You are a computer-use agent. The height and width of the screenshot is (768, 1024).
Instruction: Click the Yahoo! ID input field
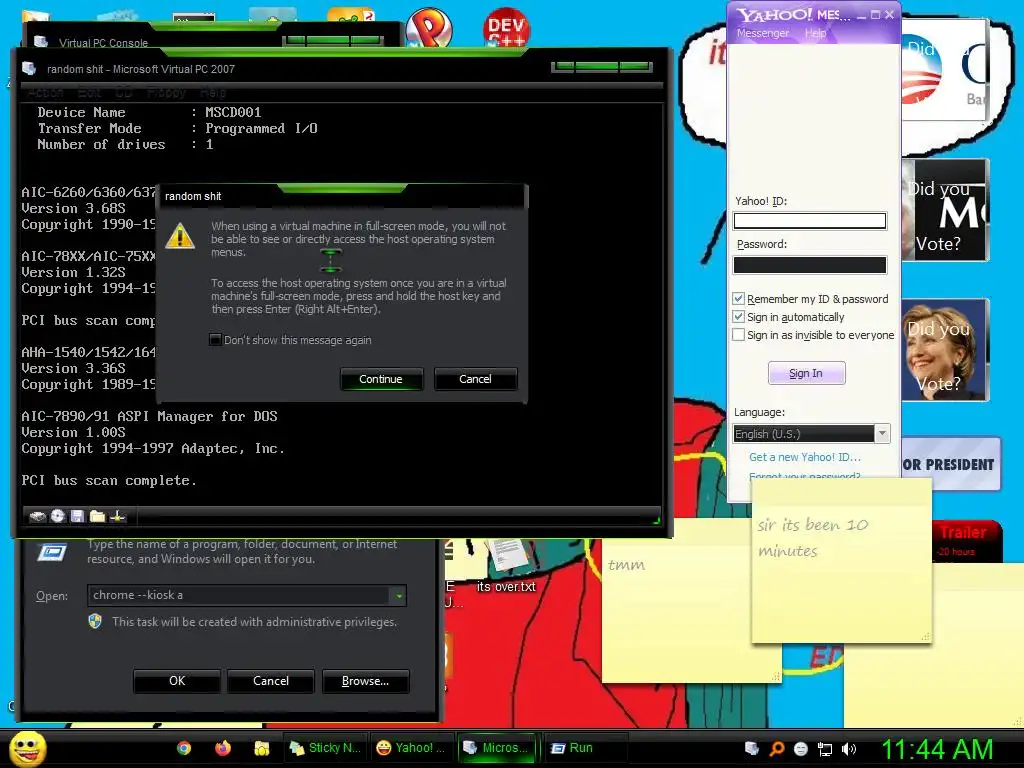click(x=810, y=221)
